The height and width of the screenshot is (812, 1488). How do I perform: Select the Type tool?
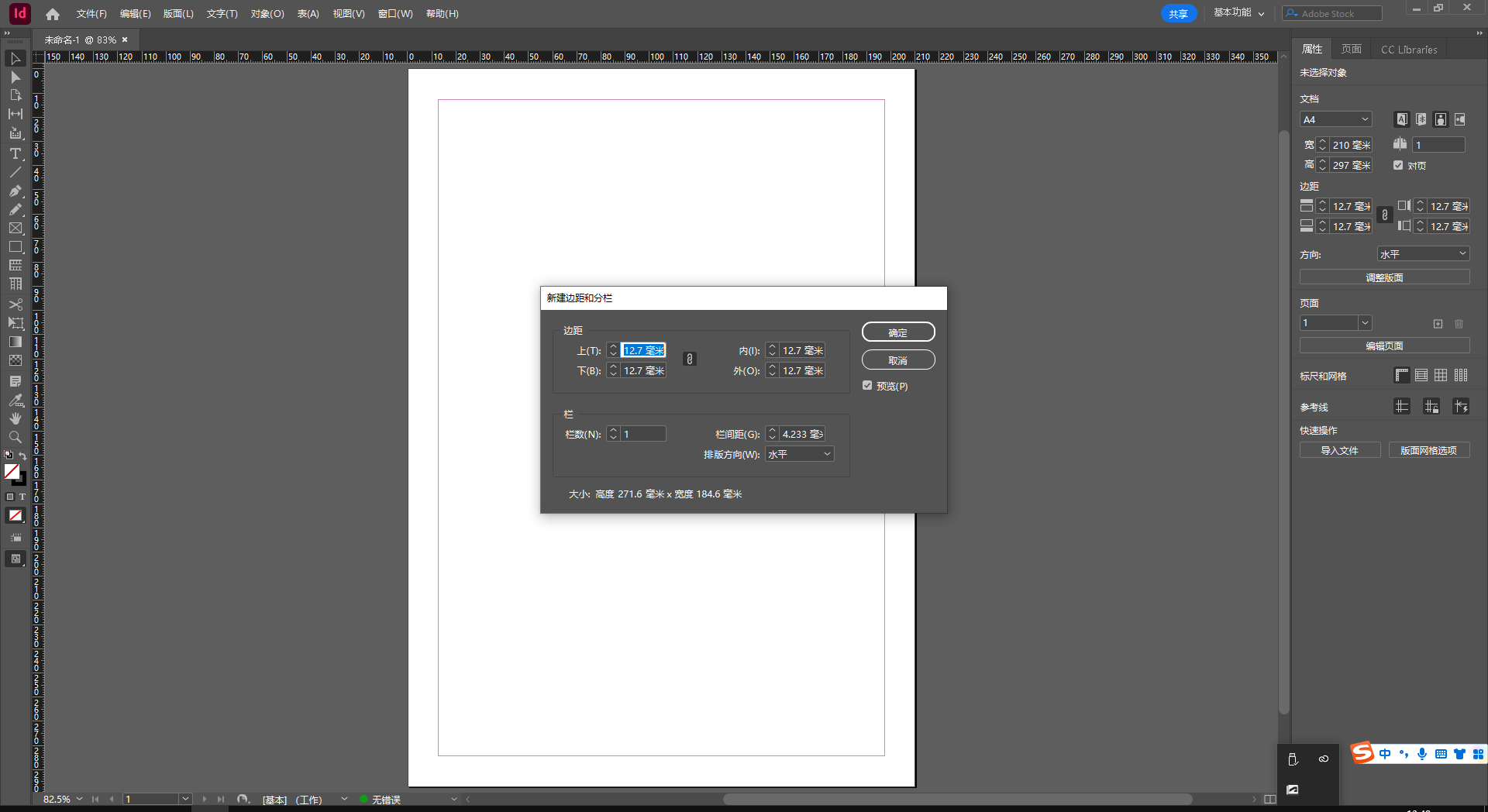tap(15, 153)
